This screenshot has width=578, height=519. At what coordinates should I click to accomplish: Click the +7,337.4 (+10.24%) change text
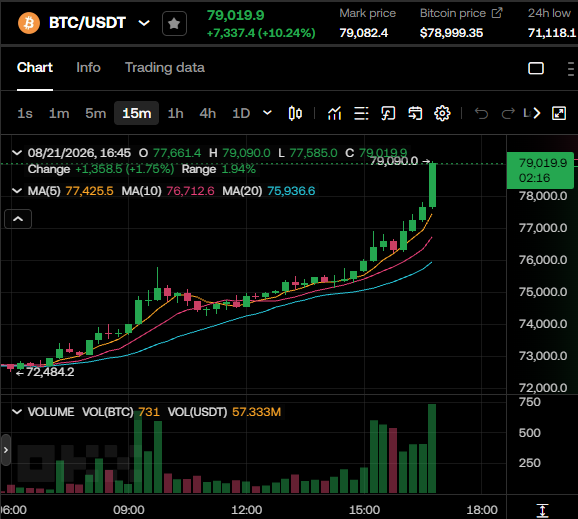pyautogui.click(x=261, y=33)
